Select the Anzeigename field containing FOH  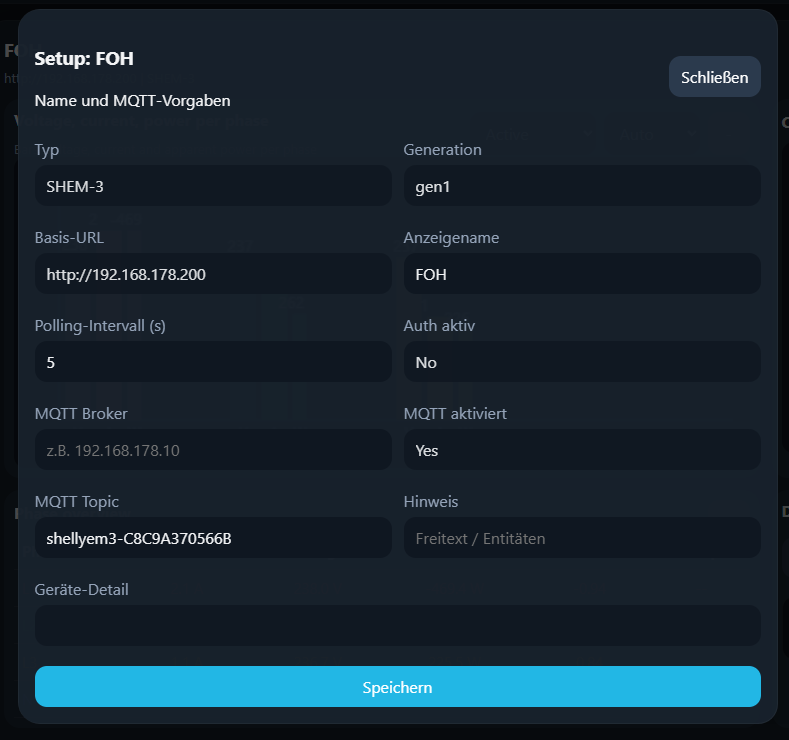581,274
